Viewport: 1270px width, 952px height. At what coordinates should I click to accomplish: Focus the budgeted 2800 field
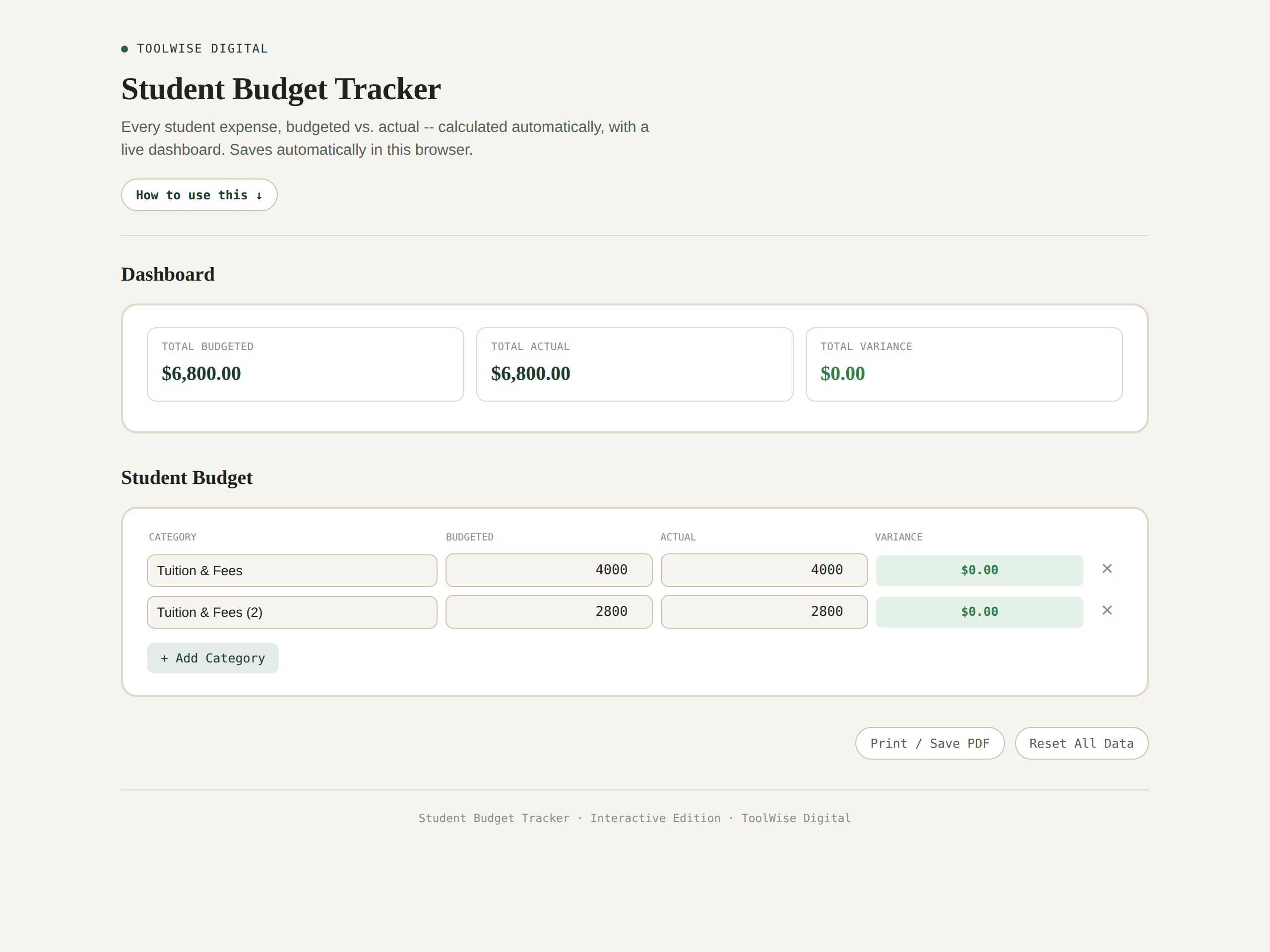coord(549,612)
